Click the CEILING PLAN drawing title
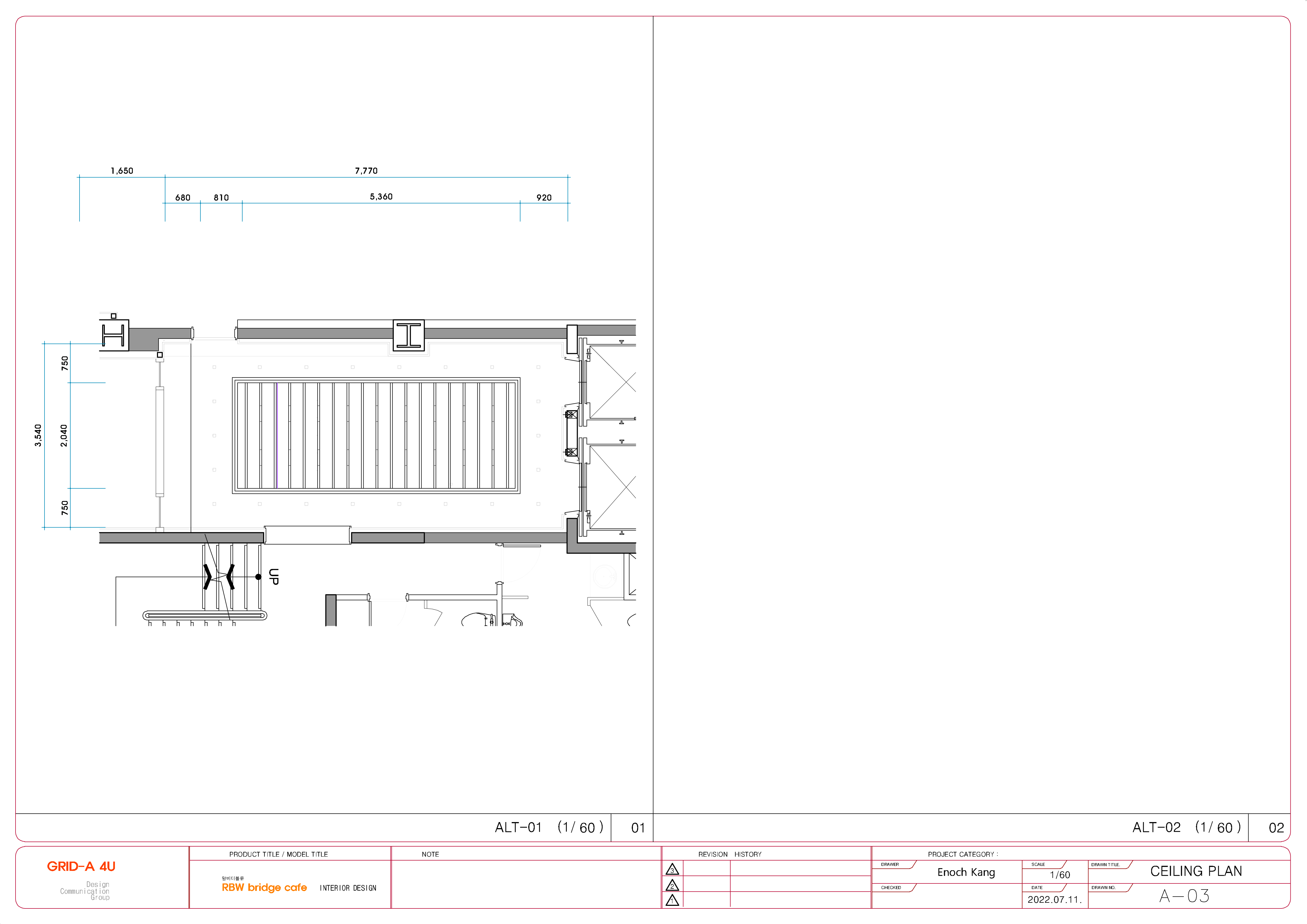This screenshot has width=1307, height=924. tap(1196, 871)
